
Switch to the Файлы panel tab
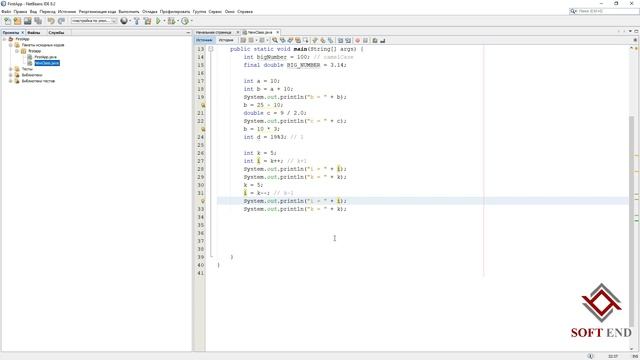(x=34, y=32)
